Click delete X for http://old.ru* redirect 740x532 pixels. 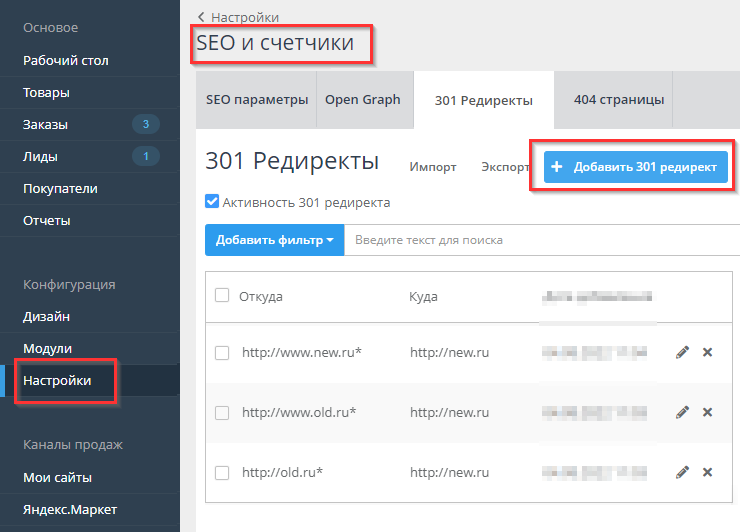coord(707,472)
